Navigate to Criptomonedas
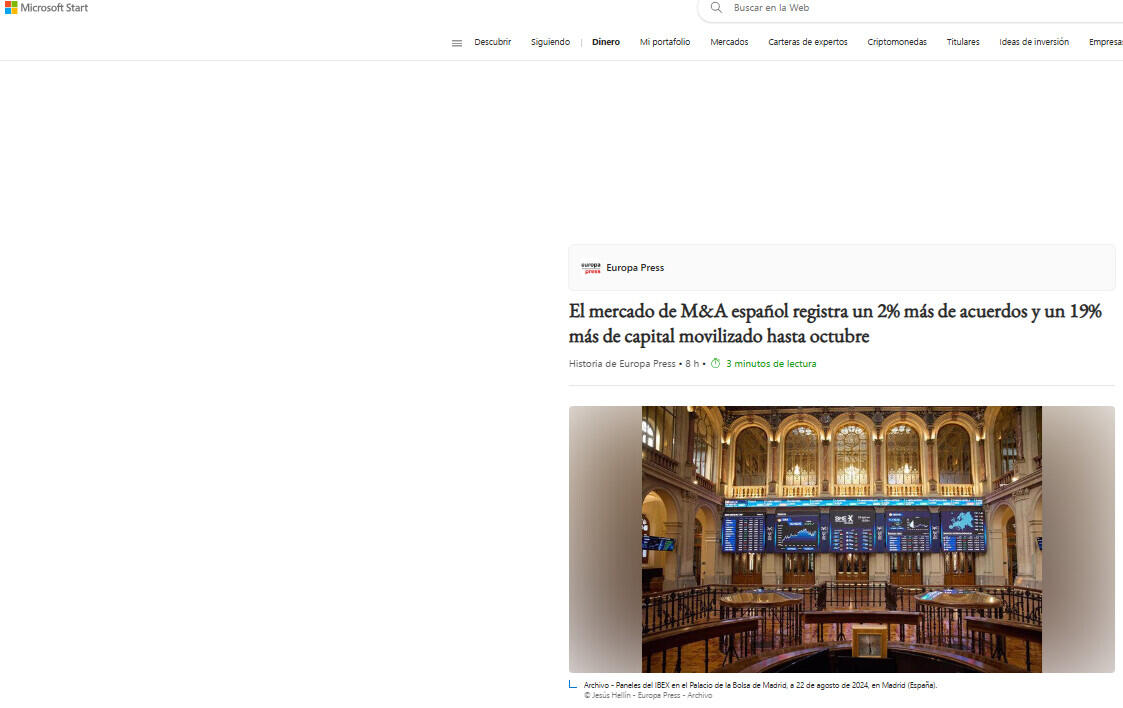Image resolution: width=1123 pixels, height=708 pixels. click(897, 42)
